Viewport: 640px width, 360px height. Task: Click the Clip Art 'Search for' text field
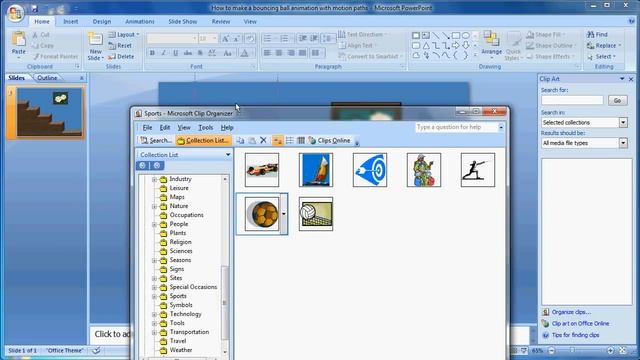tap(572, 100)
